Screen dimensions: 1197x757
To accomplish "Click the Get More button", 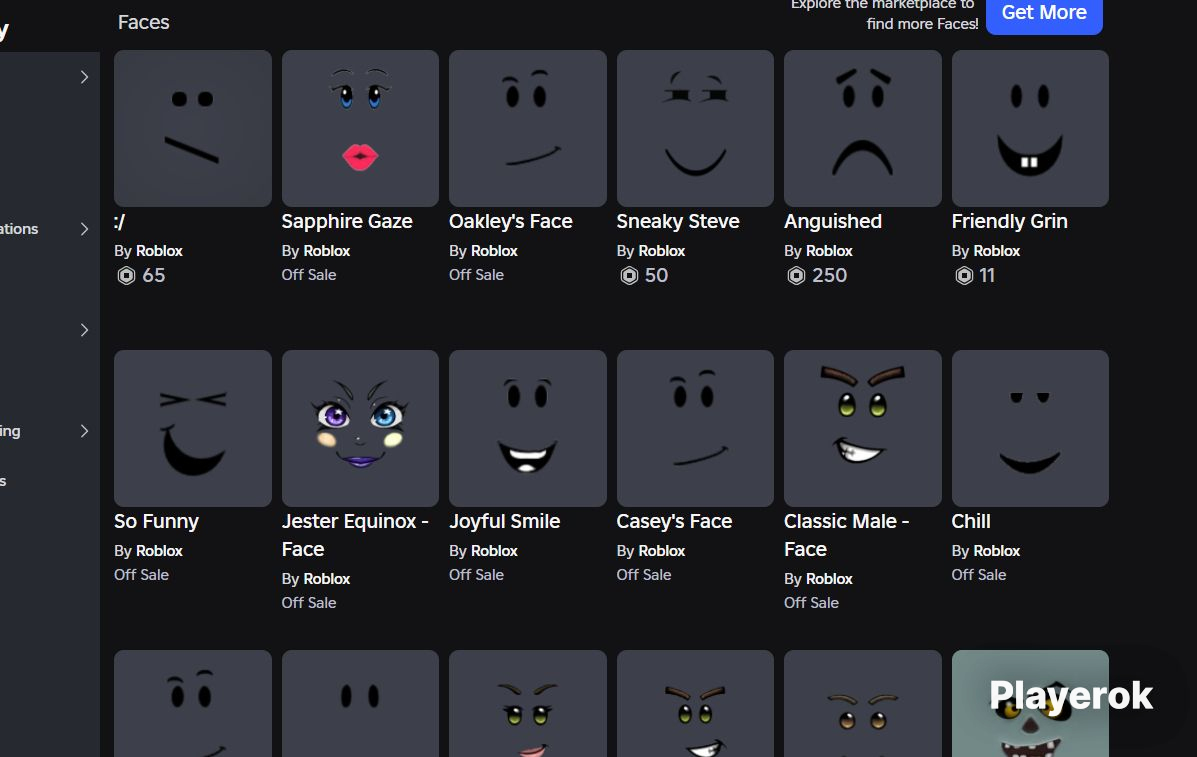I will [1044, 14].
